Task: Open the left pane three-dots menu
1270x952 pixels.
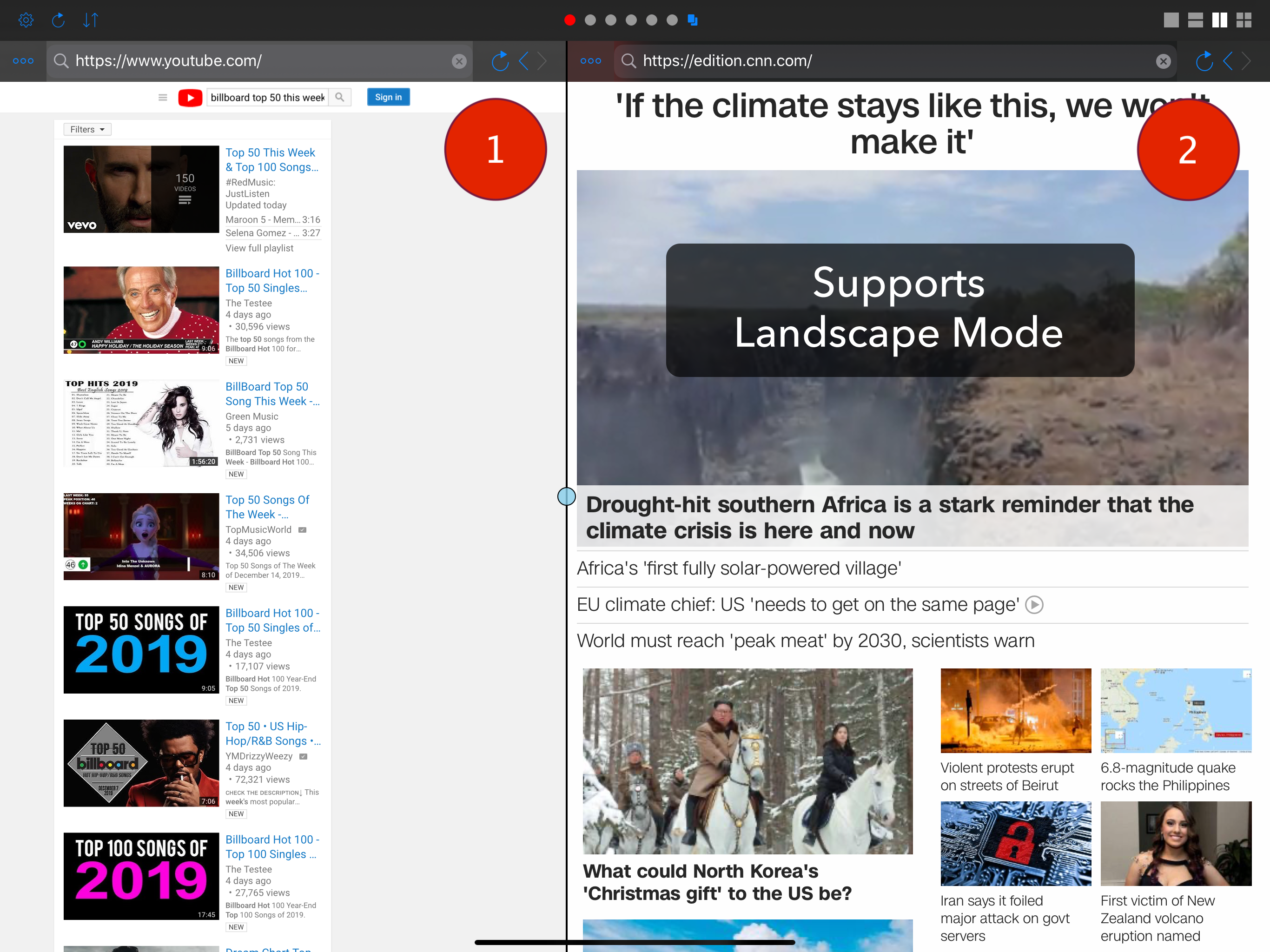Action: click(23, 61)
